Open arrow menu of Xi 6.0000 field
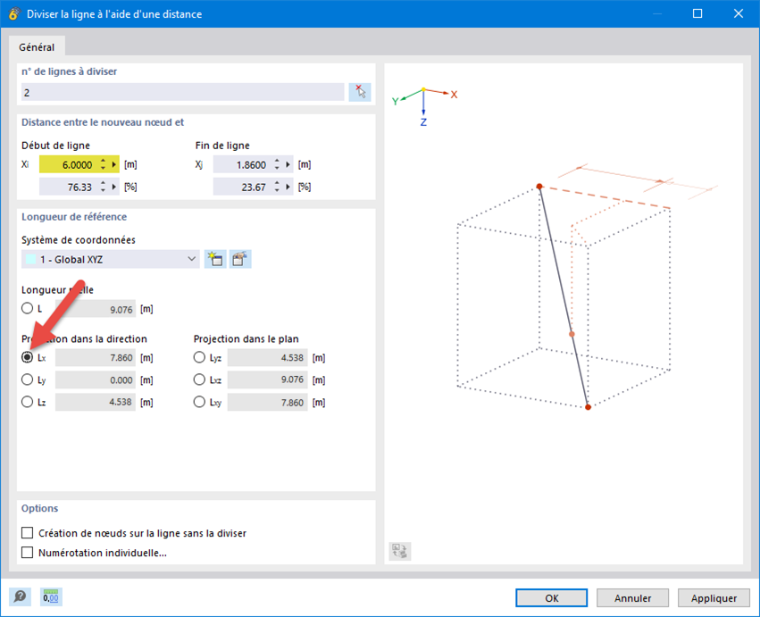The height and width of the screenshot is (617, 760). 114,165
